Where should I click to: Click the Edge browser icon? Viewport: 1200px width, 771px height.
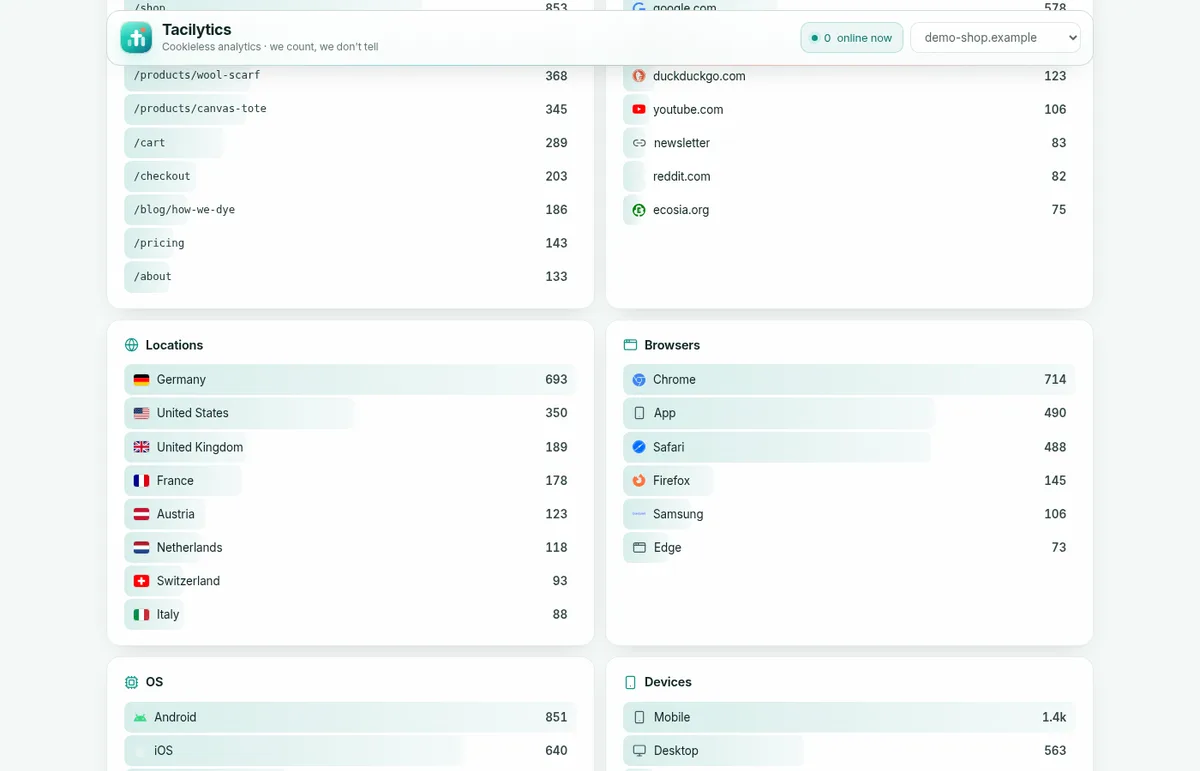pos(639,548)
